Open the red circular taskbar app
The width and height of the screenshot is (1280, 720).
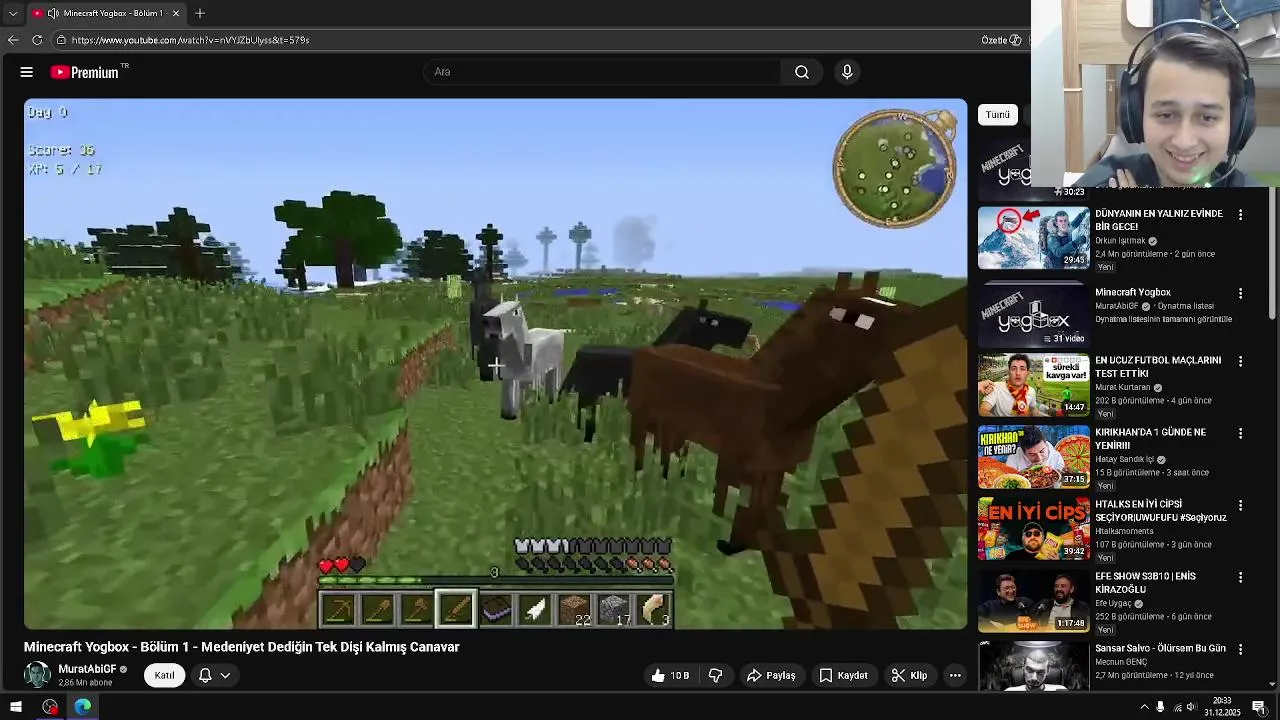[x=50, y=707]
